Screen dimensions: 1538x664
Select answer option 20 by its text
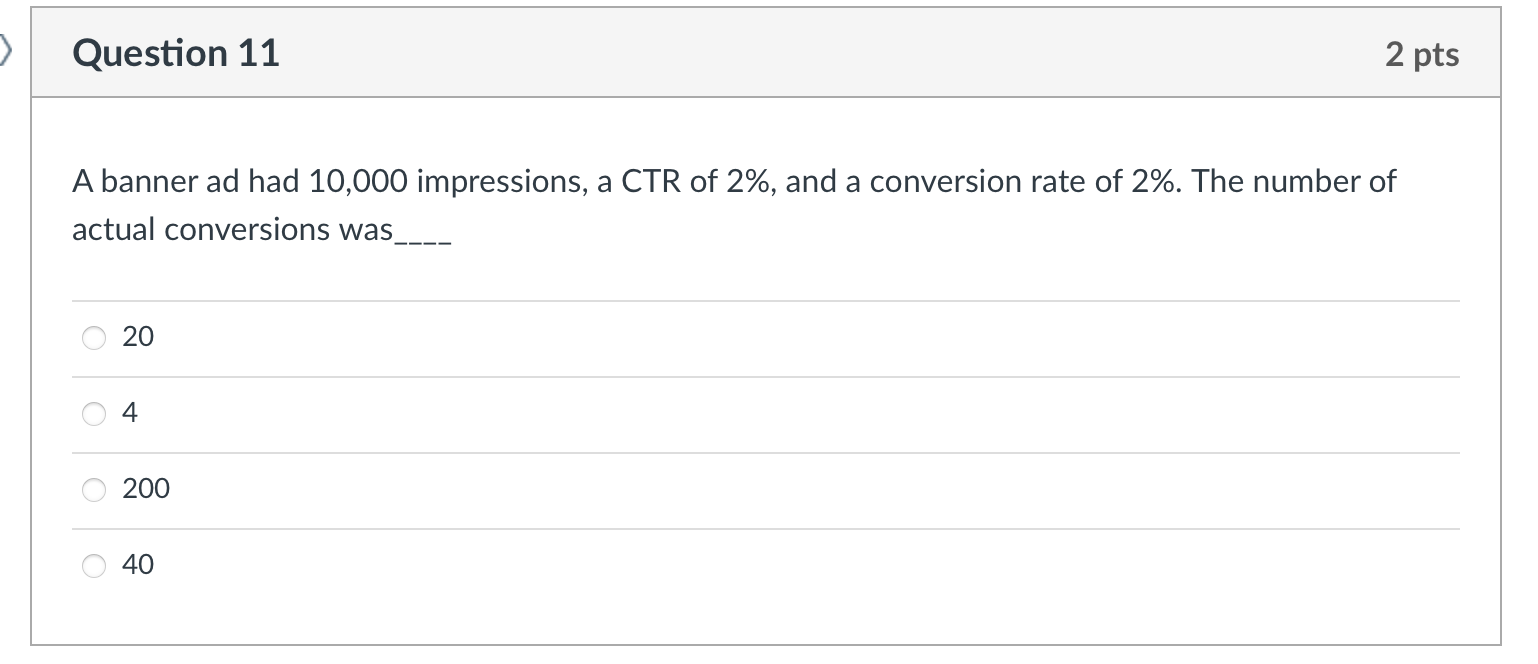click(x=137, y=337)
